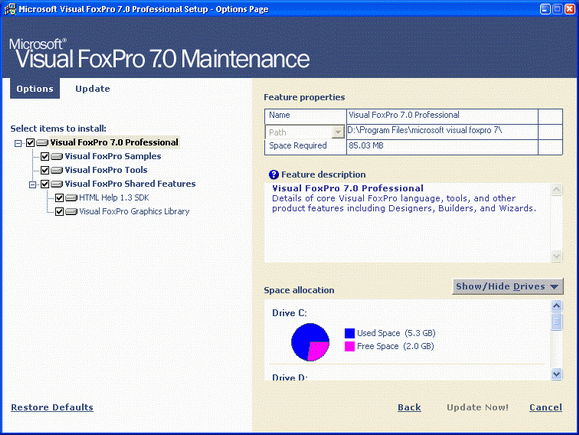The width and height of the screenshot is (579, 435).
Task: Click space allocation scroll down arrow
Action: (x=556, y=374)
